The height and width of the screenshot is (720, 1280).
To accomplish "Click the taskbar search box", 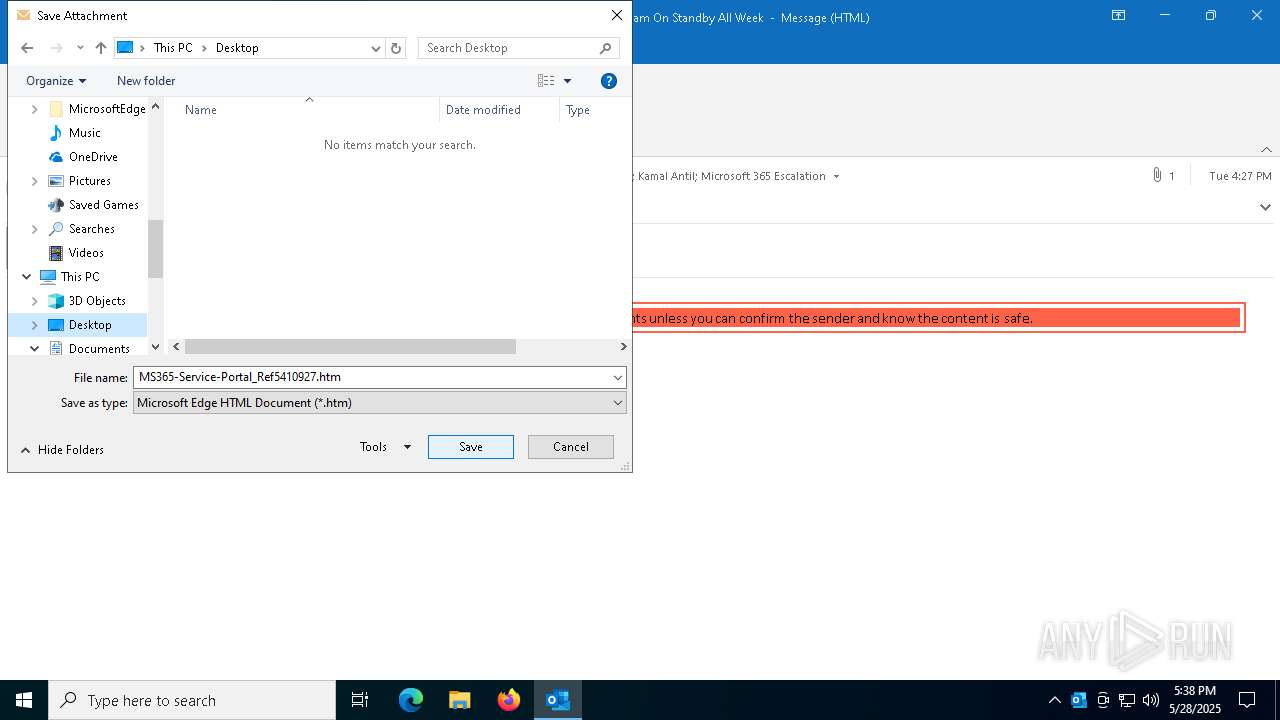I will coord(192,700).
